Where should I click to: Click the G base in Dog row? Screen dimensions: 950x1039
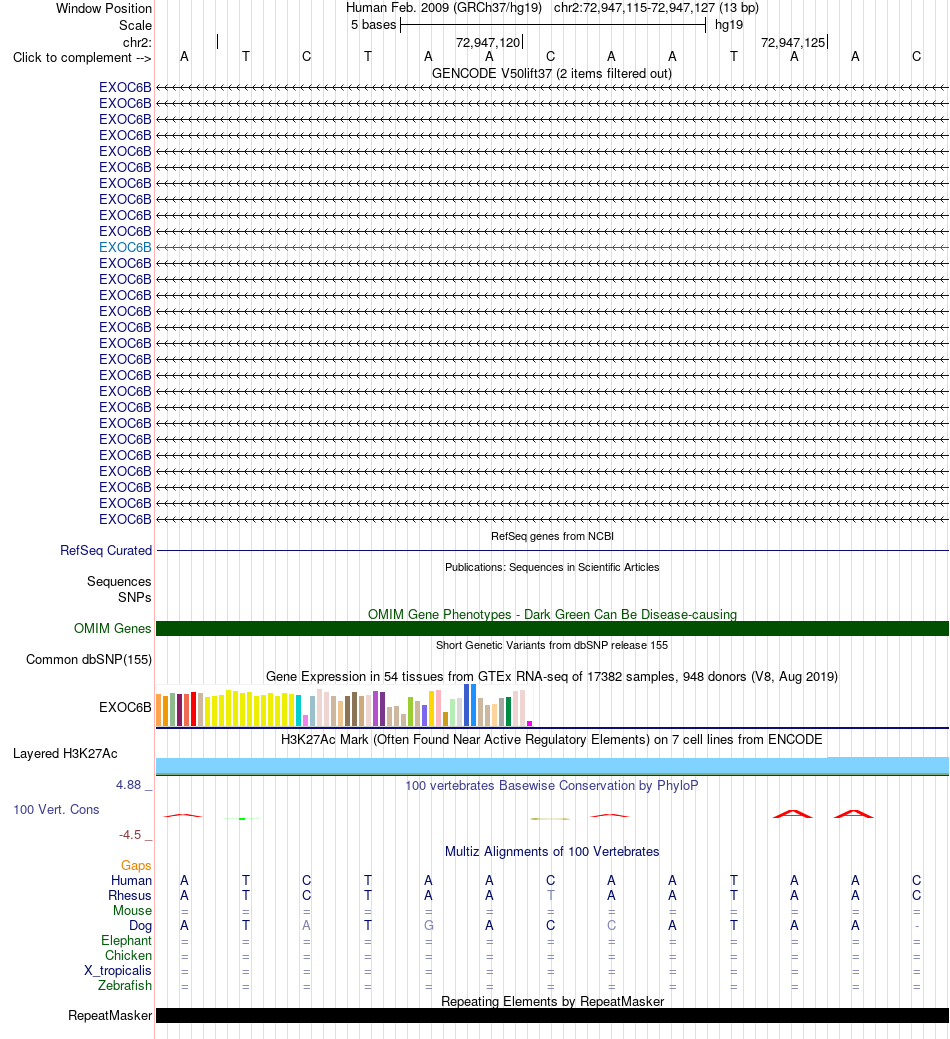tap(429, 926)
